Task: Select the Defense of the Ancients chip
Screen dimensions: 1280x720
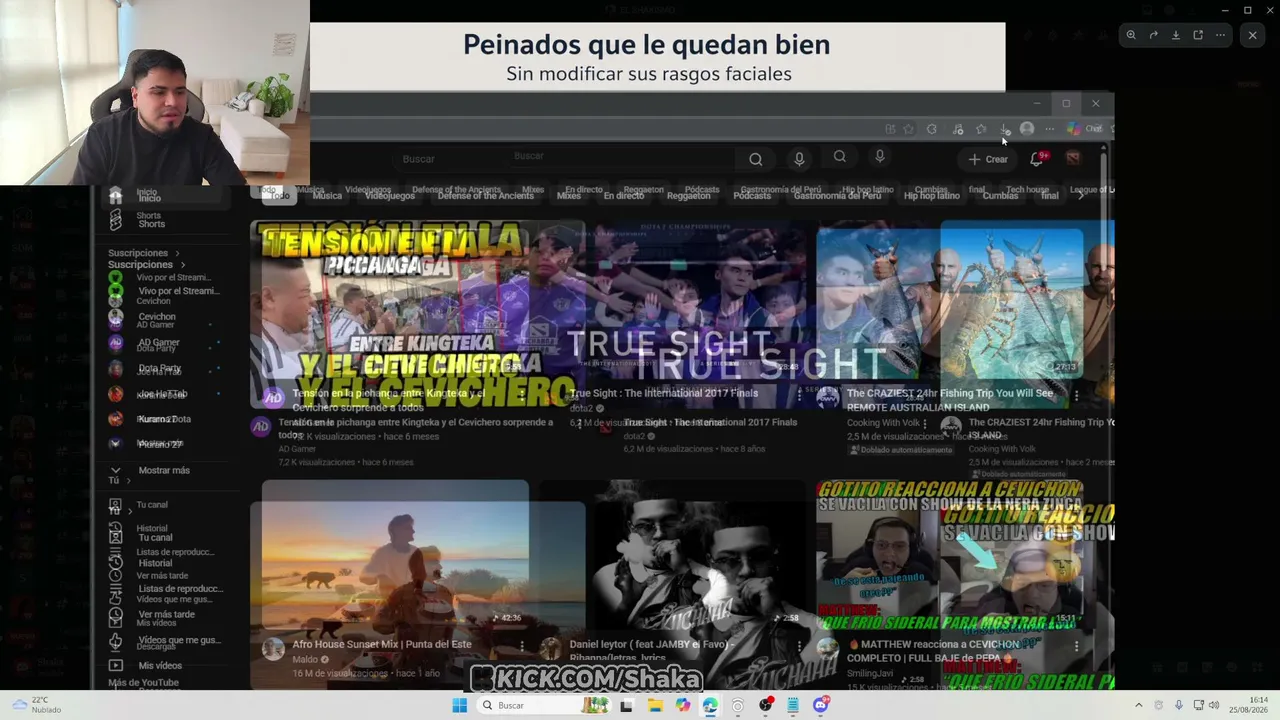Action: point(485,195)
